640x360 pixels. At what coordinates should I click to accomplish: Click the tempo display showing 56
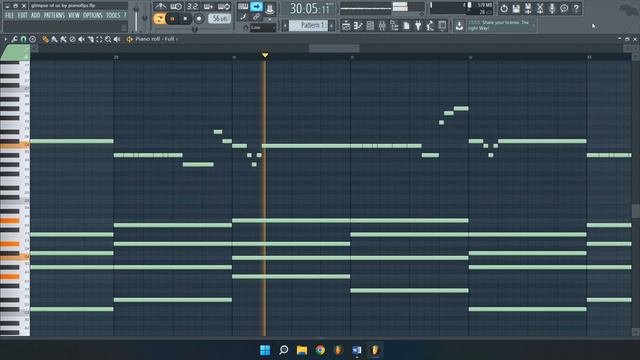[220, 18]
